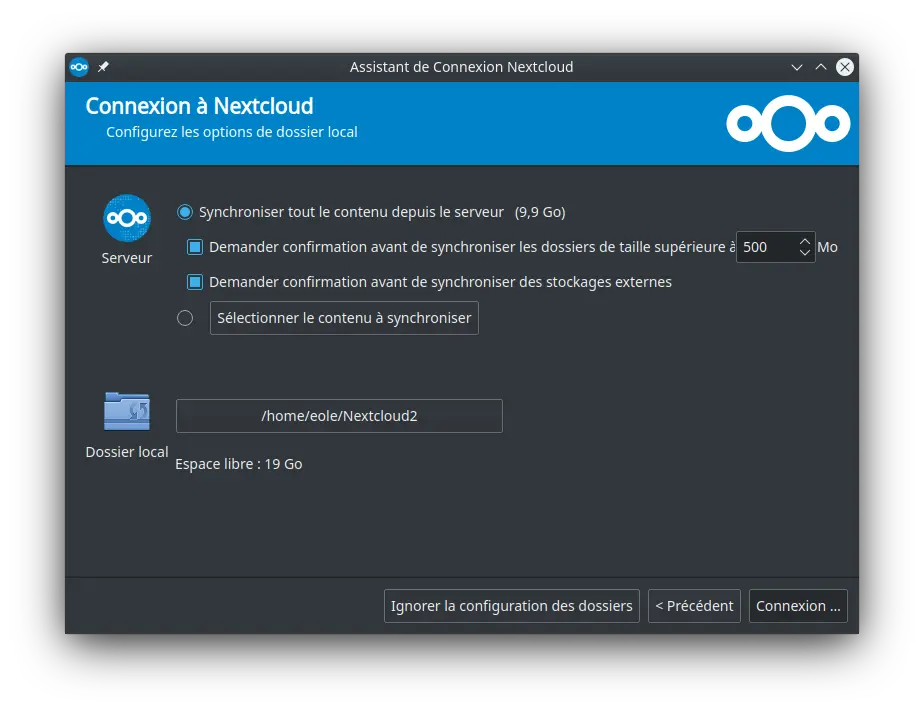Choose local folder /home/eole/Nextcloud2
The image size is (924, 711).
(339, 416)
